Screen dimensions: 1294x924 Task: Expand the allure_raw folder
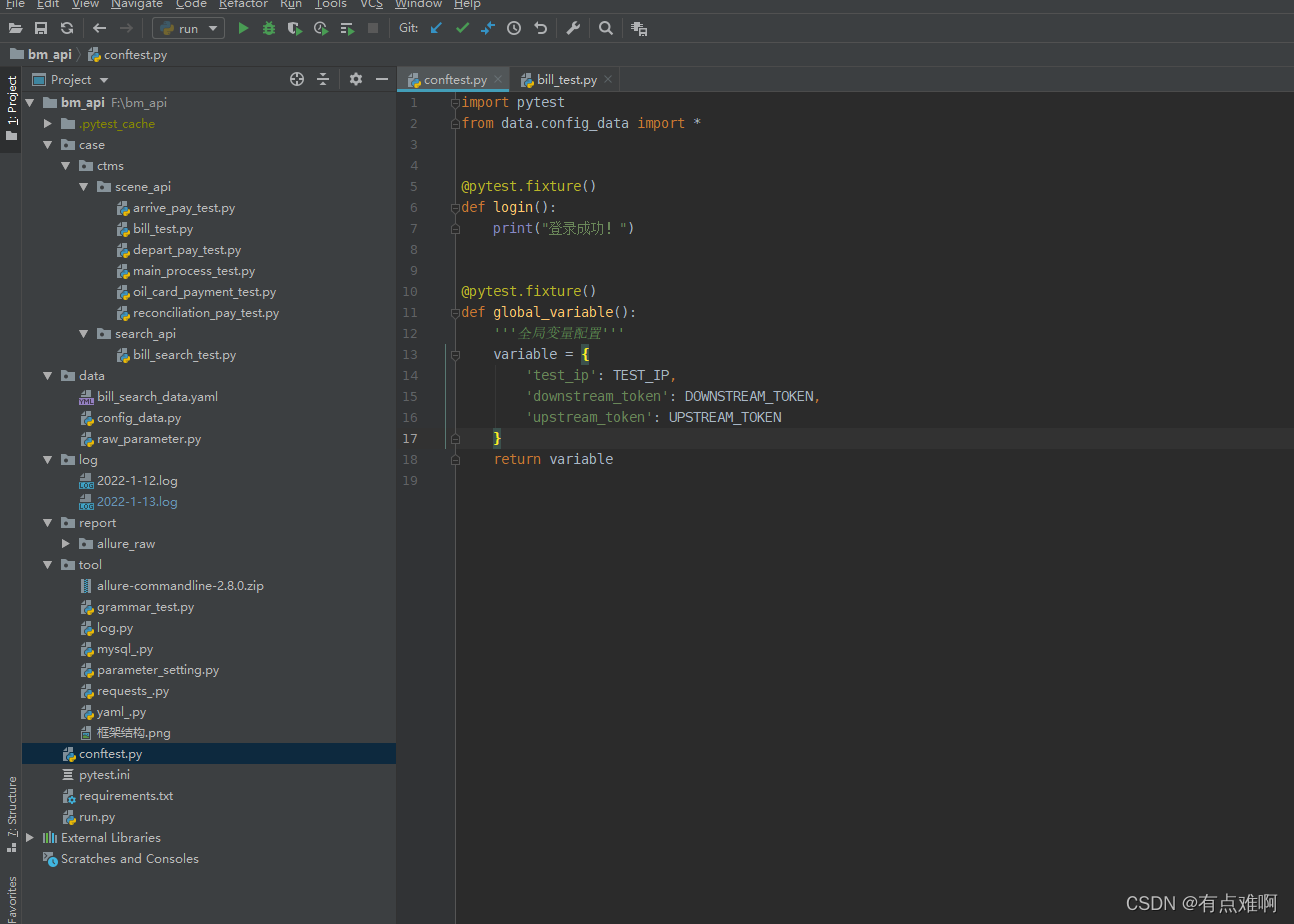coord(65,544)
